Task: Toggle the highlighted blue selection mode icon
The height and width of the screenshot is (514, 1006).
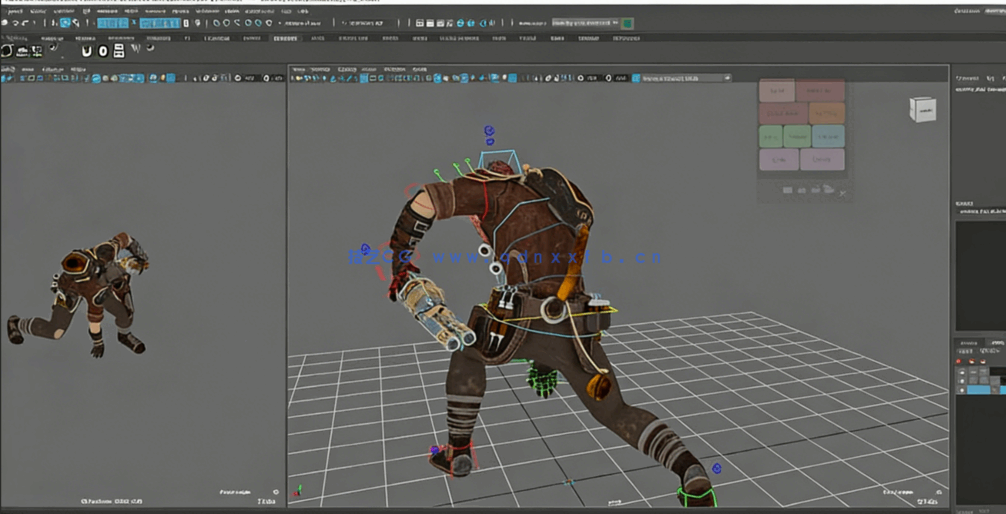Action: pos(66,23)
